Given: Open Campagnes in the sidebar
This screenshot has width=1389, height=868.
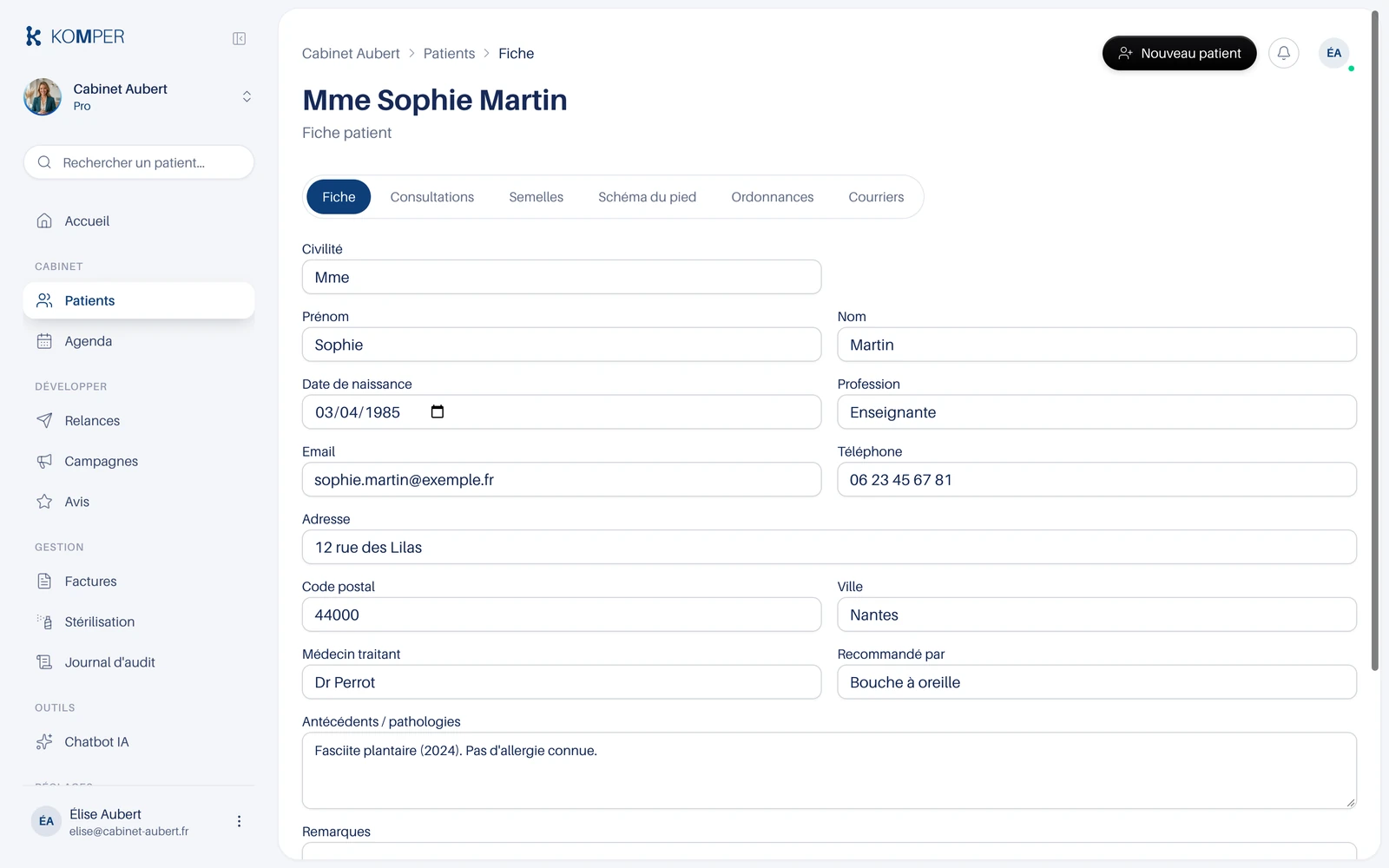Looking at the screenshot, I should coord(139,461).
